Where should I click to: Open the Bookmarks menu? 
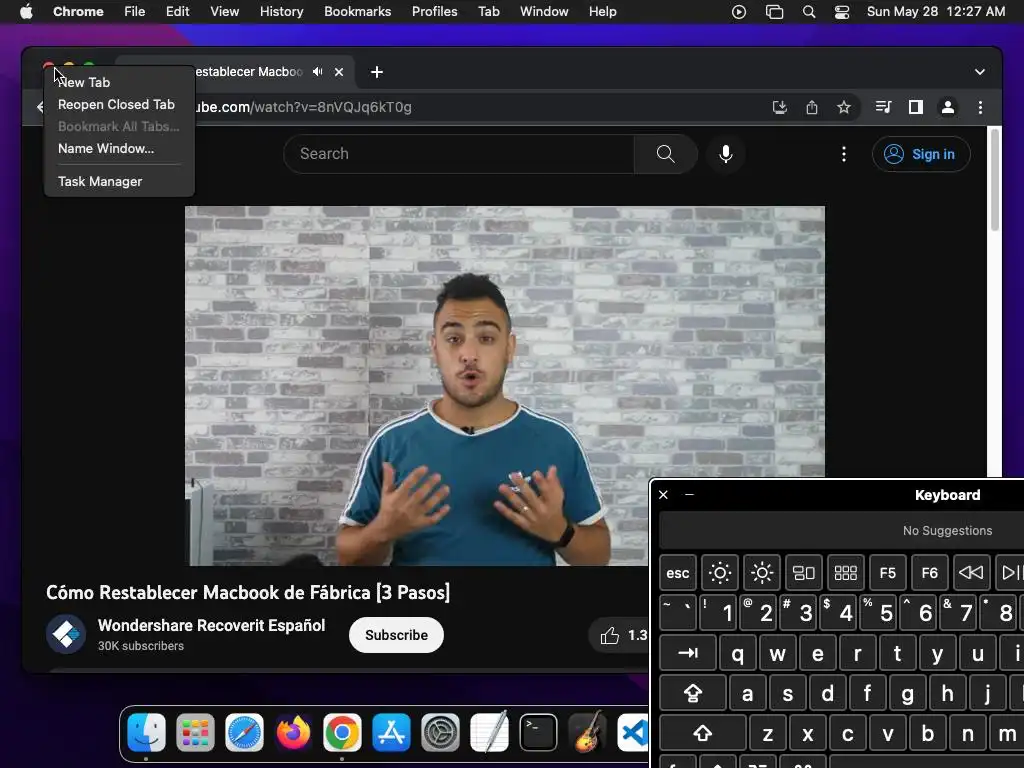pos(357,11)
